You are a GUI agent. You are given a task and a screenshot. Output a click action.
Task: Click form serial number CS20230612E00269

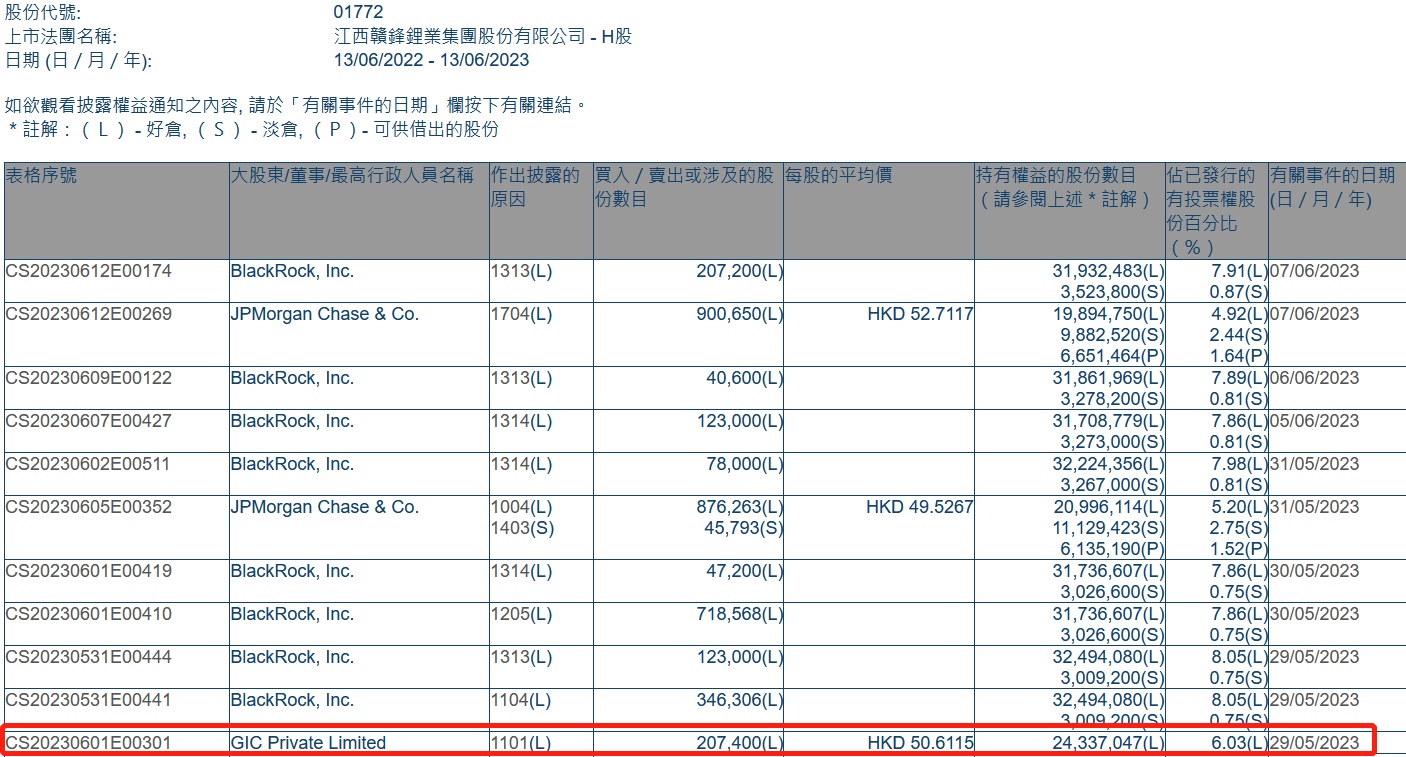point(89,314)
